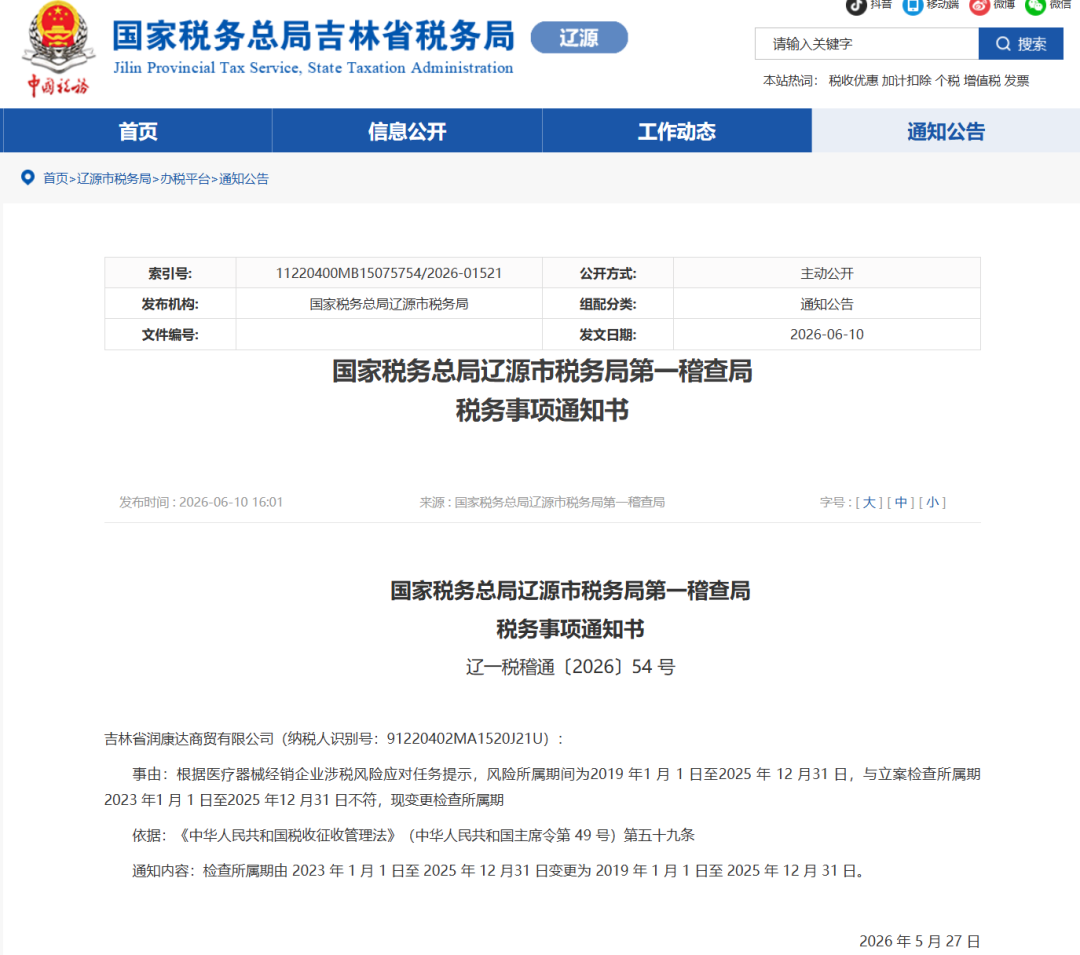
Task: Click the 来源 source line under the title
Action: click(542, 503)
